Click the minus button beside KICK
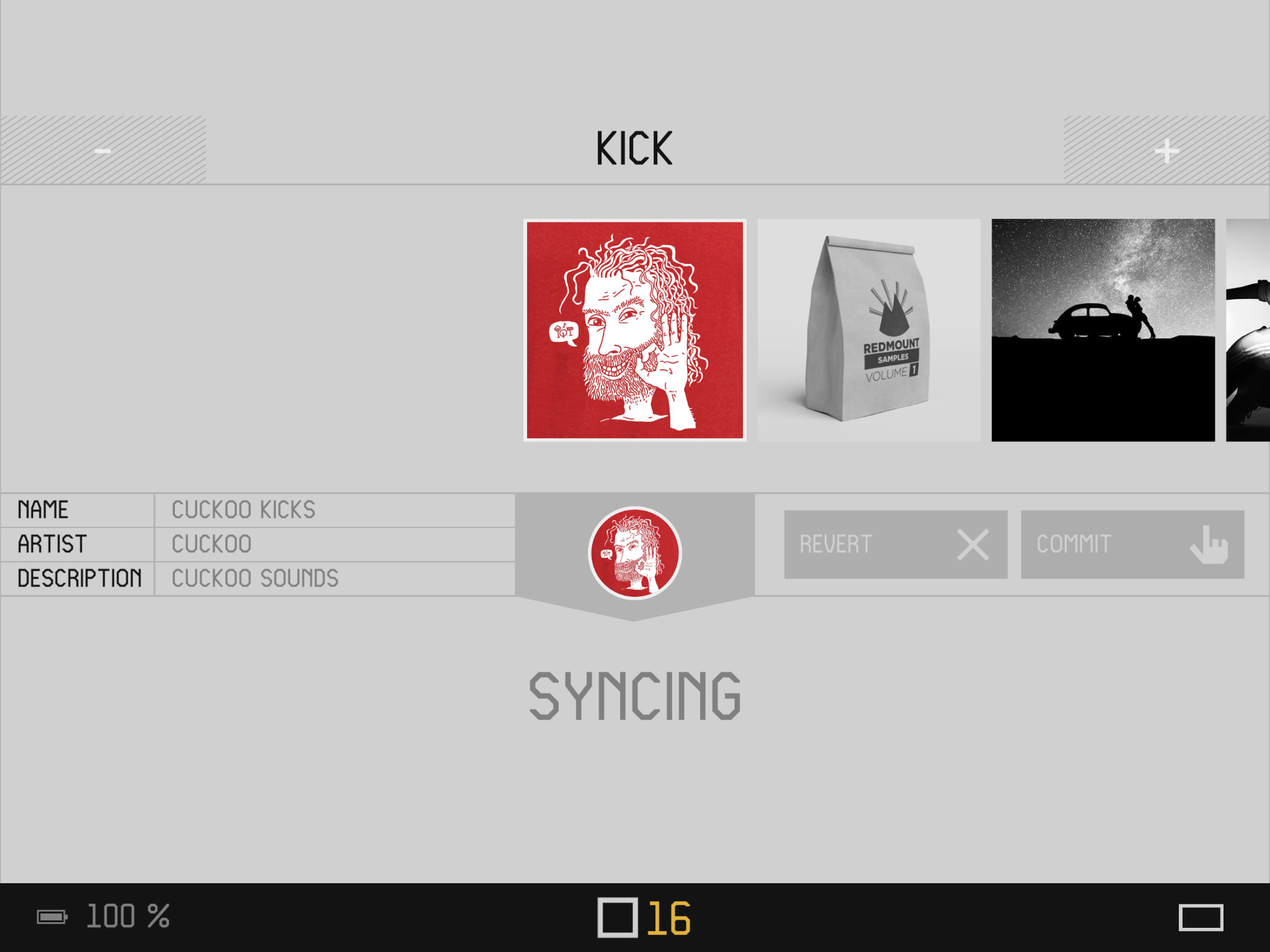This screenshot has width=1270, height=952. pos(103,150)
